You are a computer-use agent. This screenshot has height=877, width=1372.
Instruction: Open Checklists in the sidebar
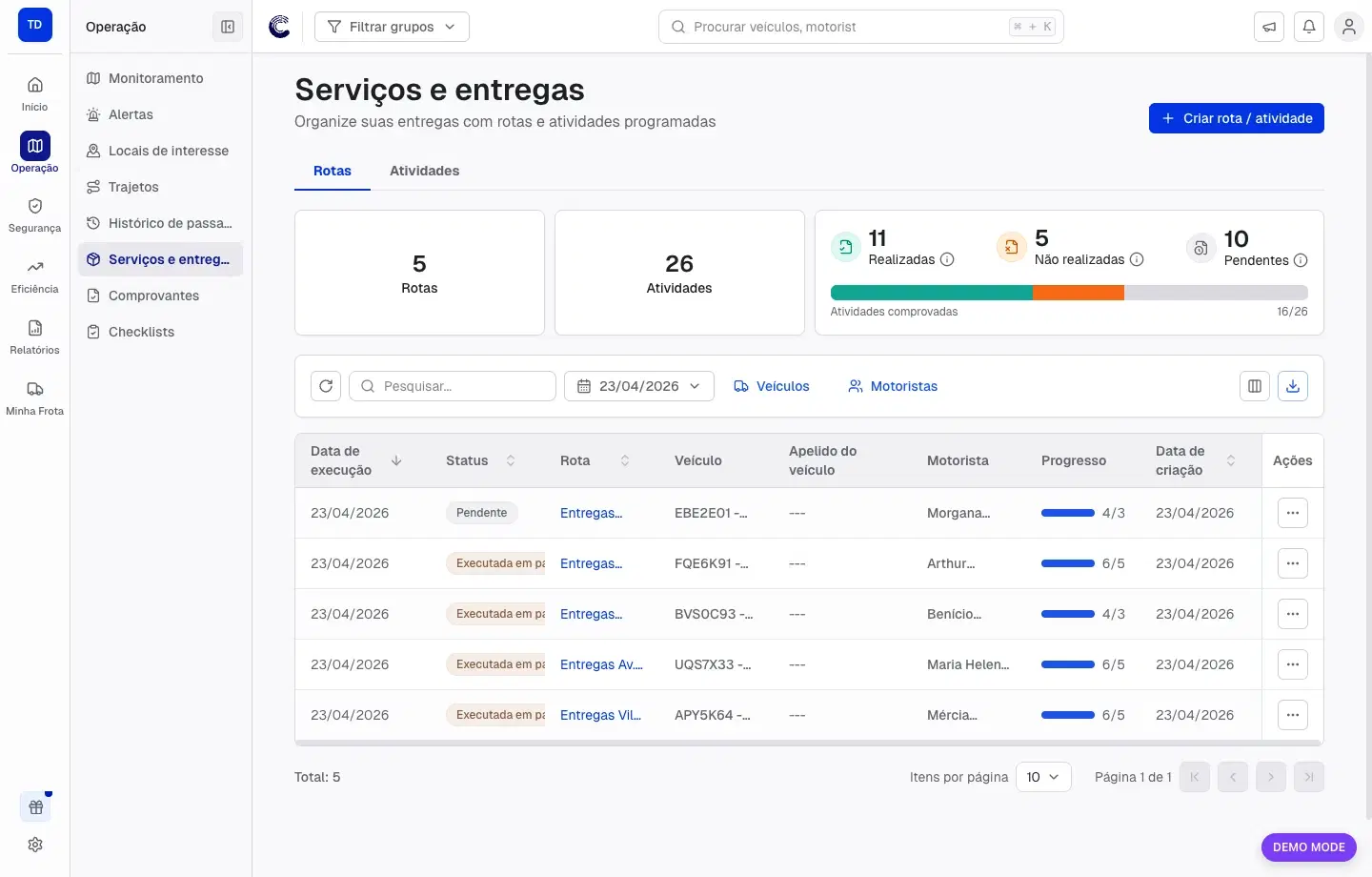160,332
